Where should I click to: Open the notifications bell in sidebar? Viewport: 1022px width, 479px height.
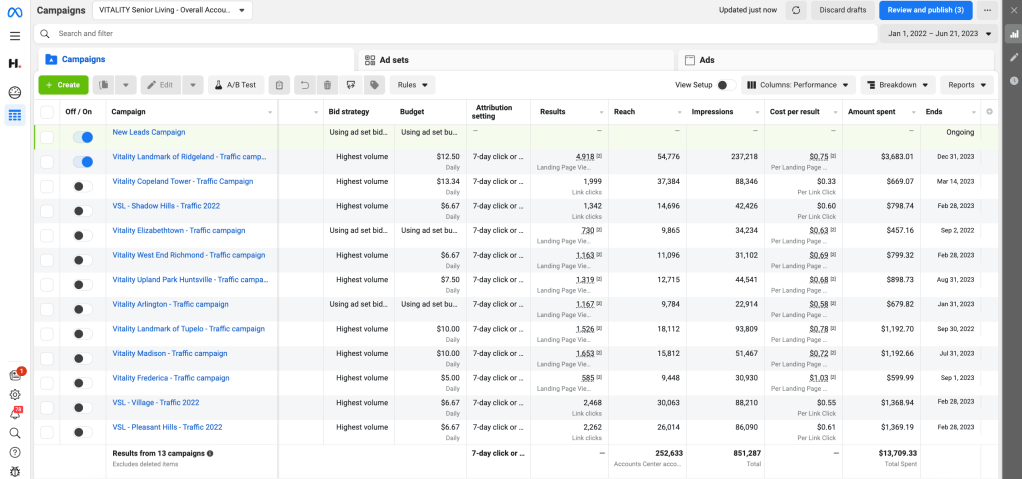15,413
